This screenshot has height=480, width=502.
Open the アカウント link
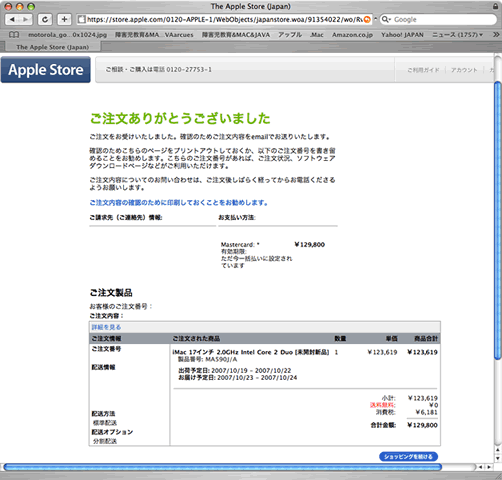coord(464,70)
